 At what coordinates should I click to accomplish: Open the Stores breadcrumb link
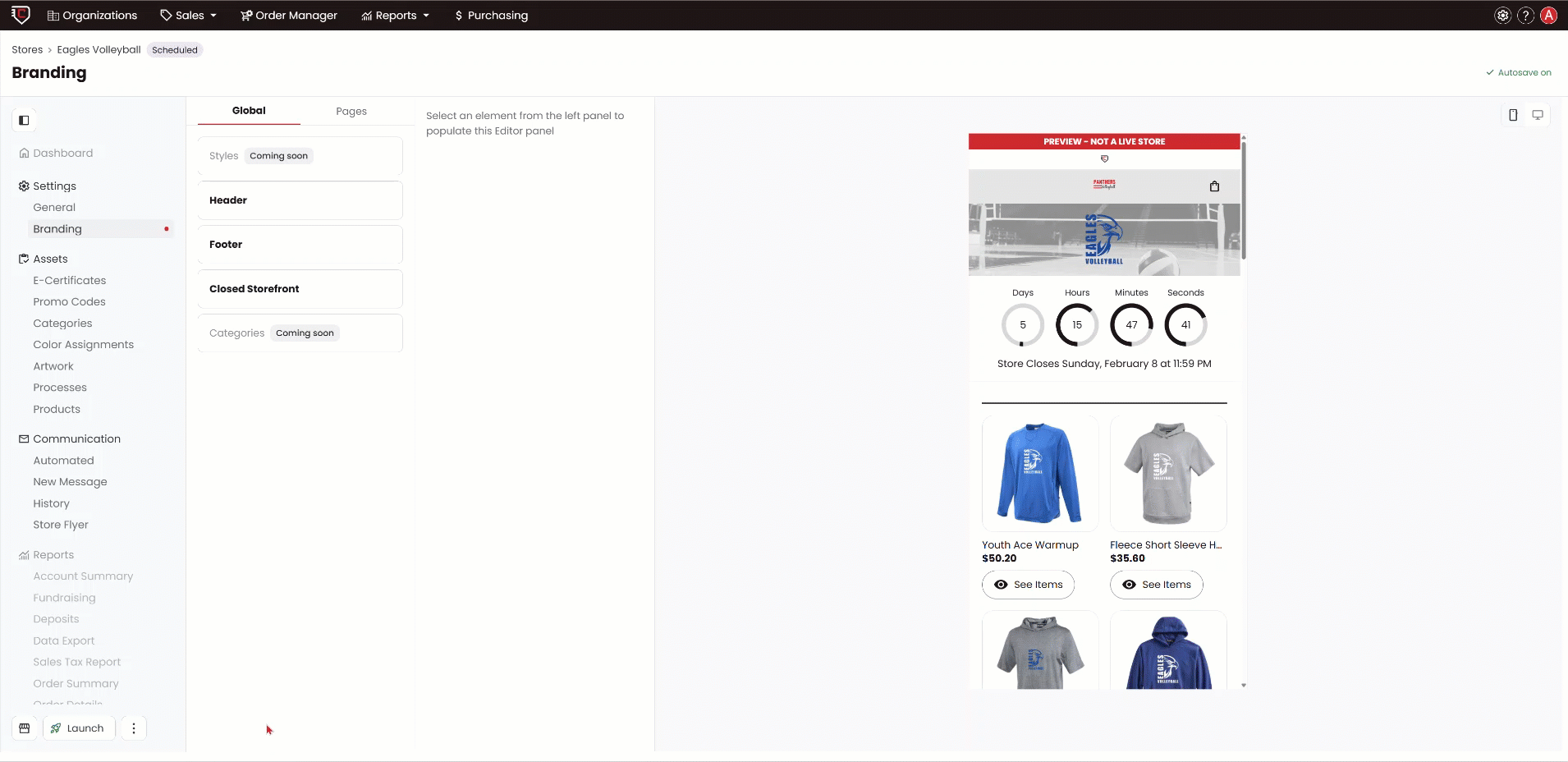[27, 49]
